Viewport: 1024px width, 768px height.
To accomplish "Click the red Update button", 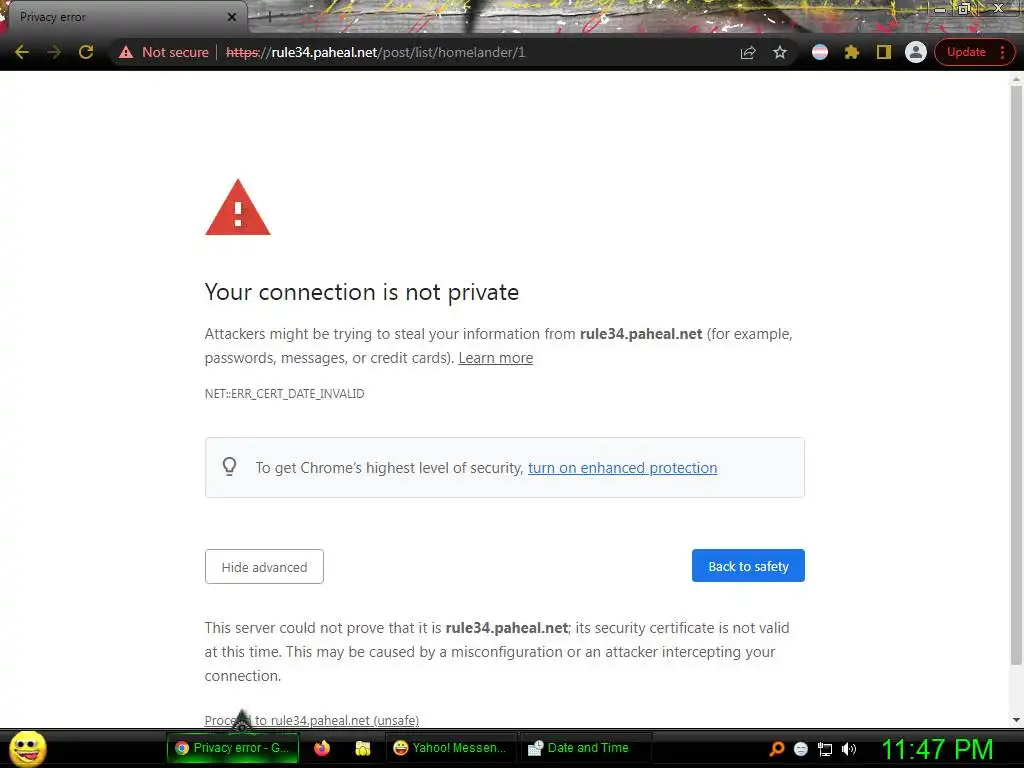I will pos(966,52).
